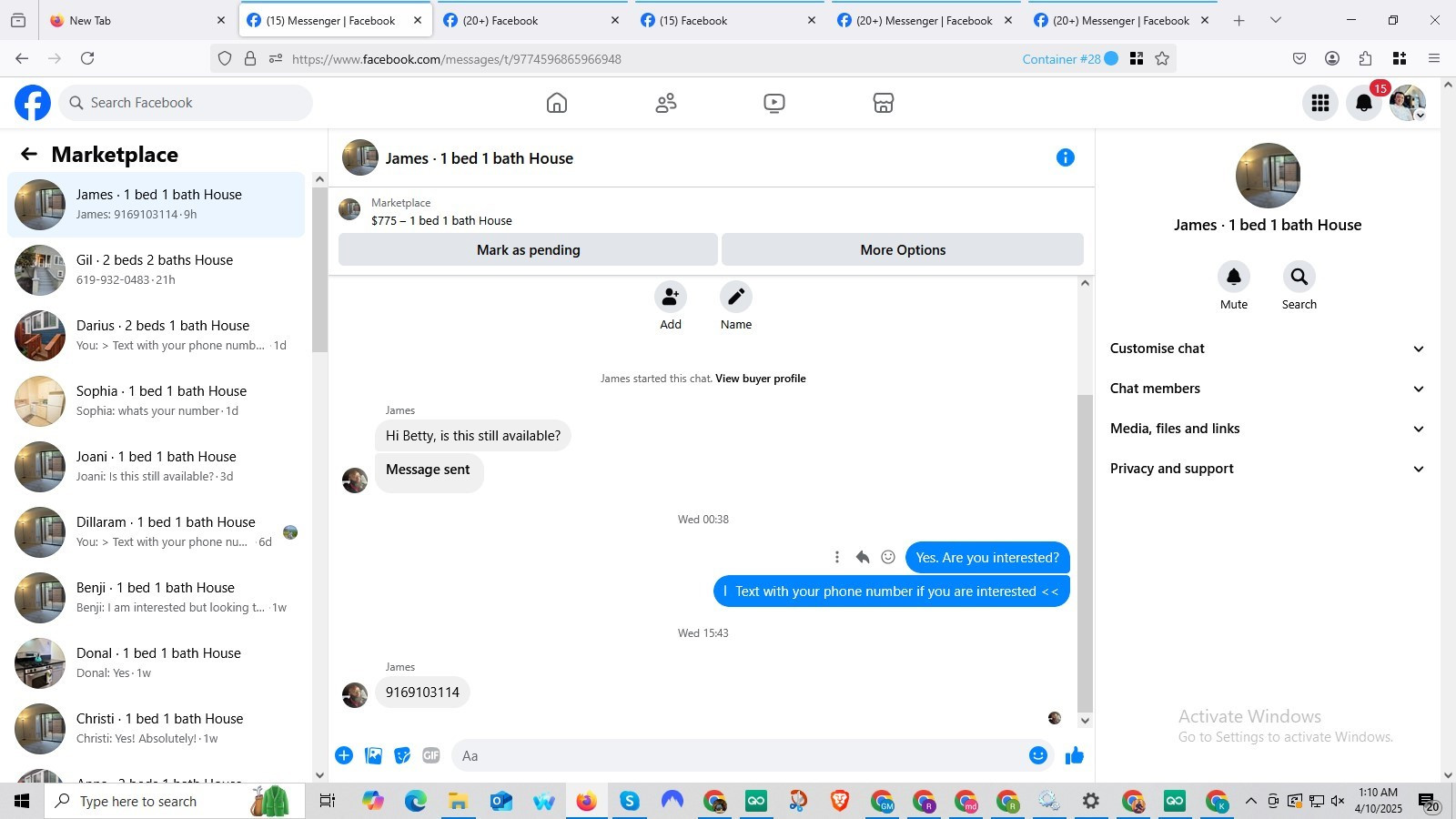Open Gil 2 beds 2 baths House chat

(x=157, y=270)
